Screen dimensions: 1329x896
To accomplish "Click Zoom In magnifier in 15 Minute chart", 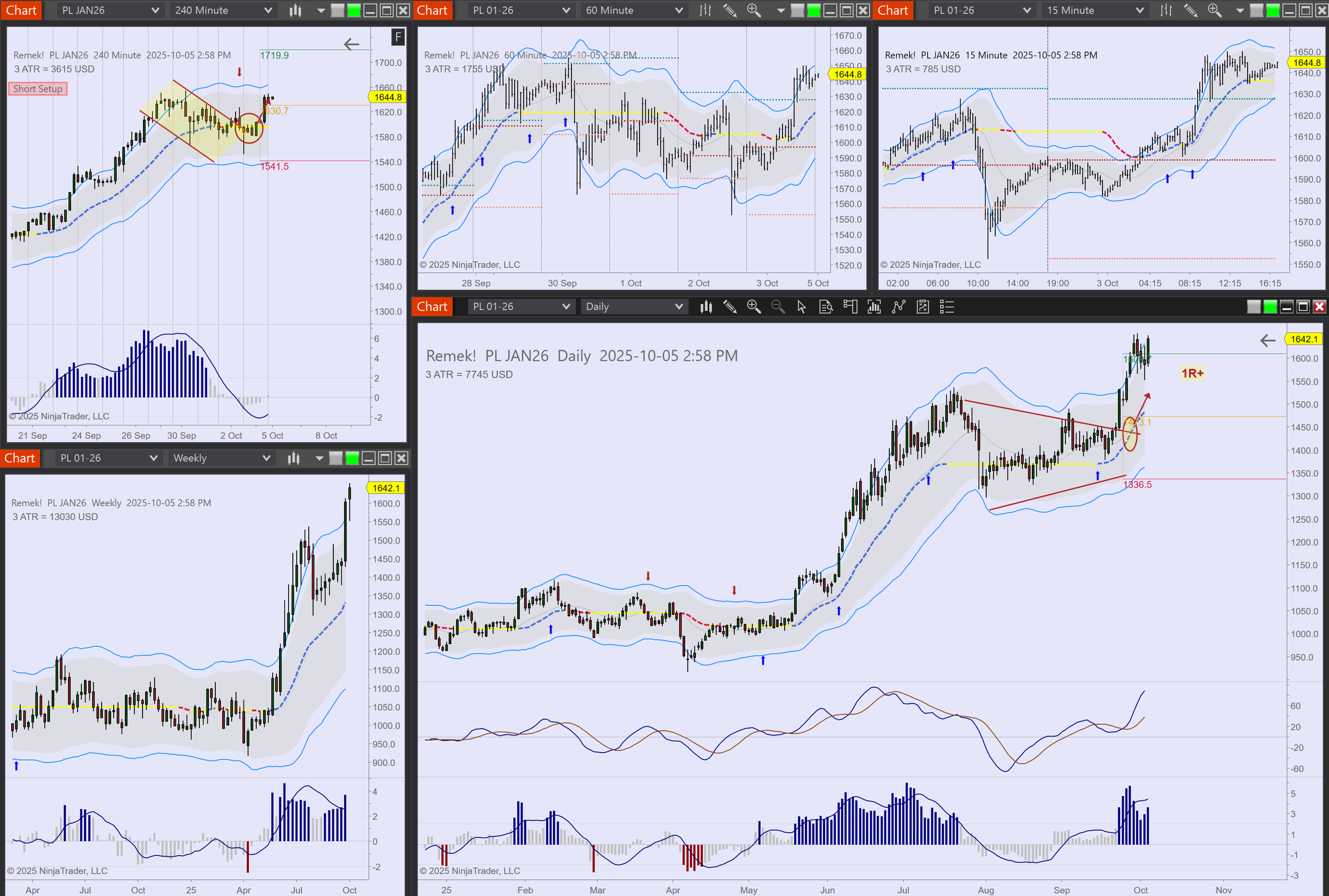I will click(x=1214, y=10).
